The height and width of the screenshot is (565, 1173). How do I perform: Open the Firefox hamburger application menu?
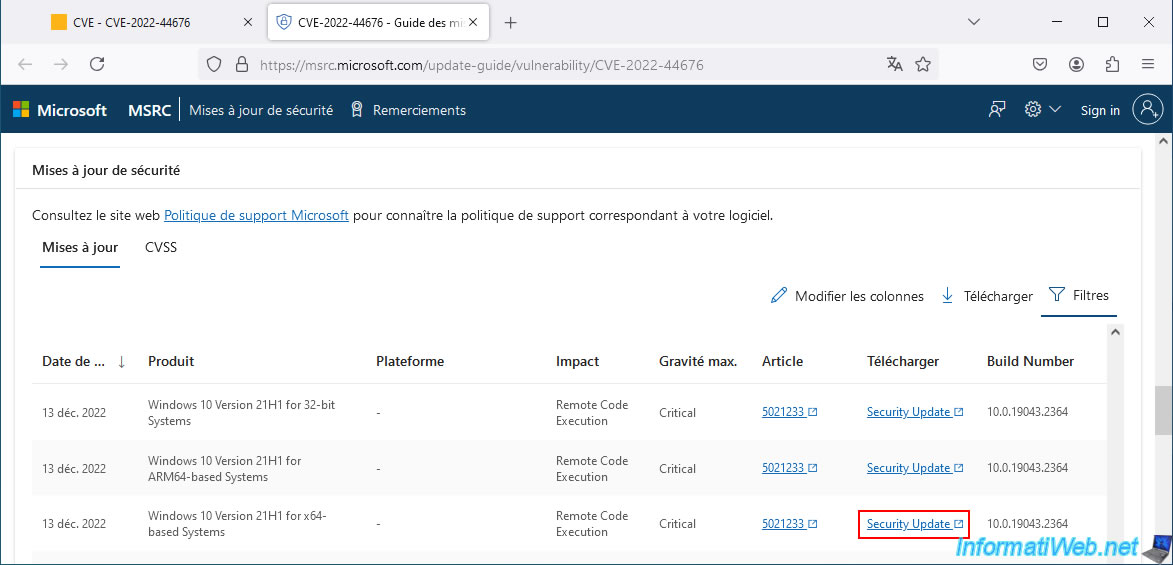(x=1148, y=64)
